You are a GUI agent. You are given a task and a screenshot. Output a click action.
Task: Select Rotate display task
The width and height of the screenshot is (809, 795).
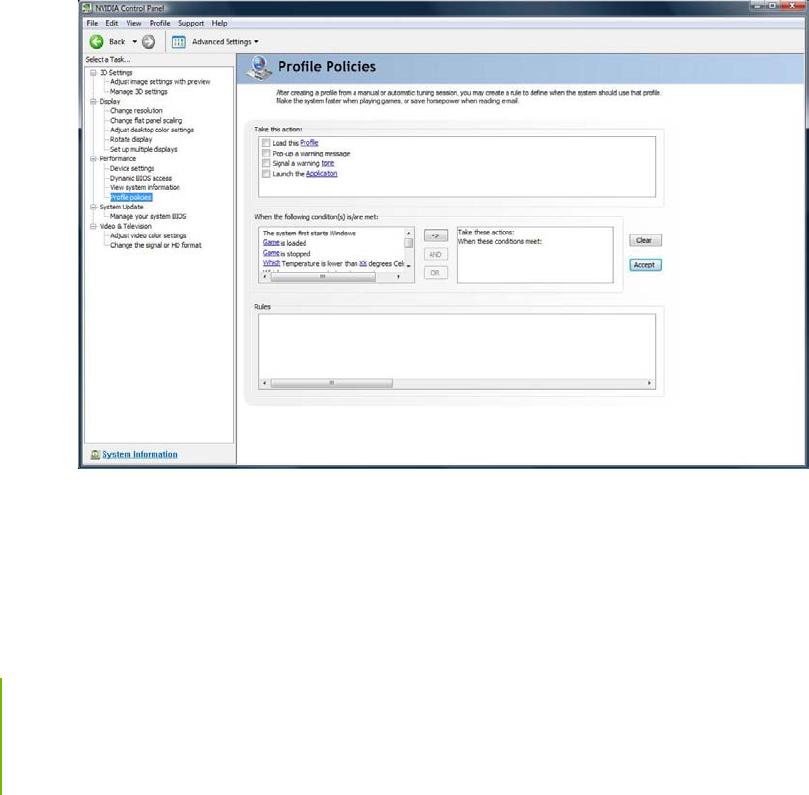[x=131, y=139]
